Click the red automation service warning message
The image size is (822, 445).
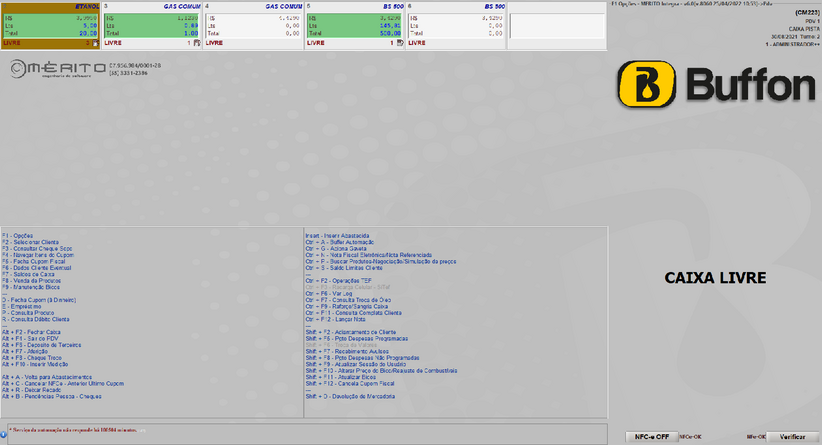point(75,431)
